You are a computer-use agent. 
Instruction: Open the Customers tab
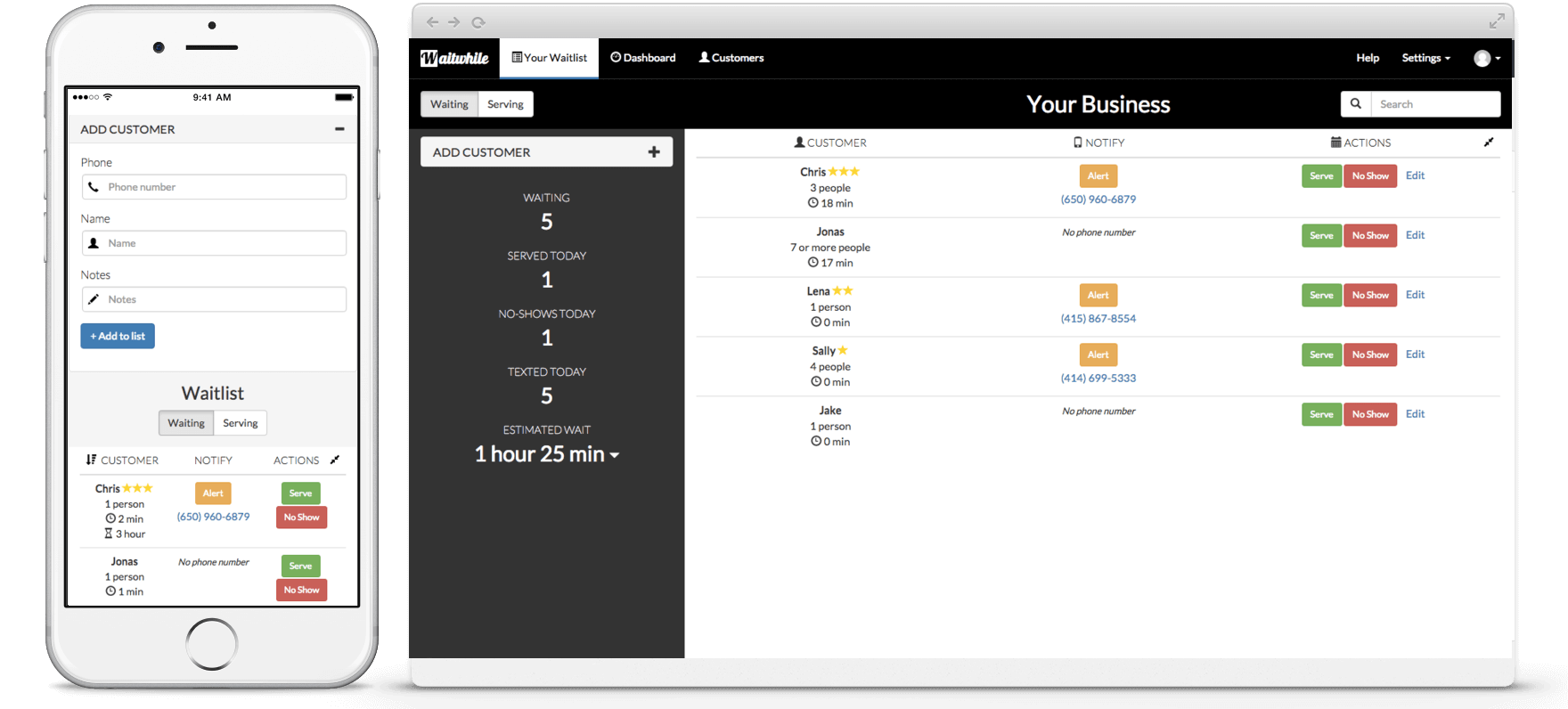[731, 58]
